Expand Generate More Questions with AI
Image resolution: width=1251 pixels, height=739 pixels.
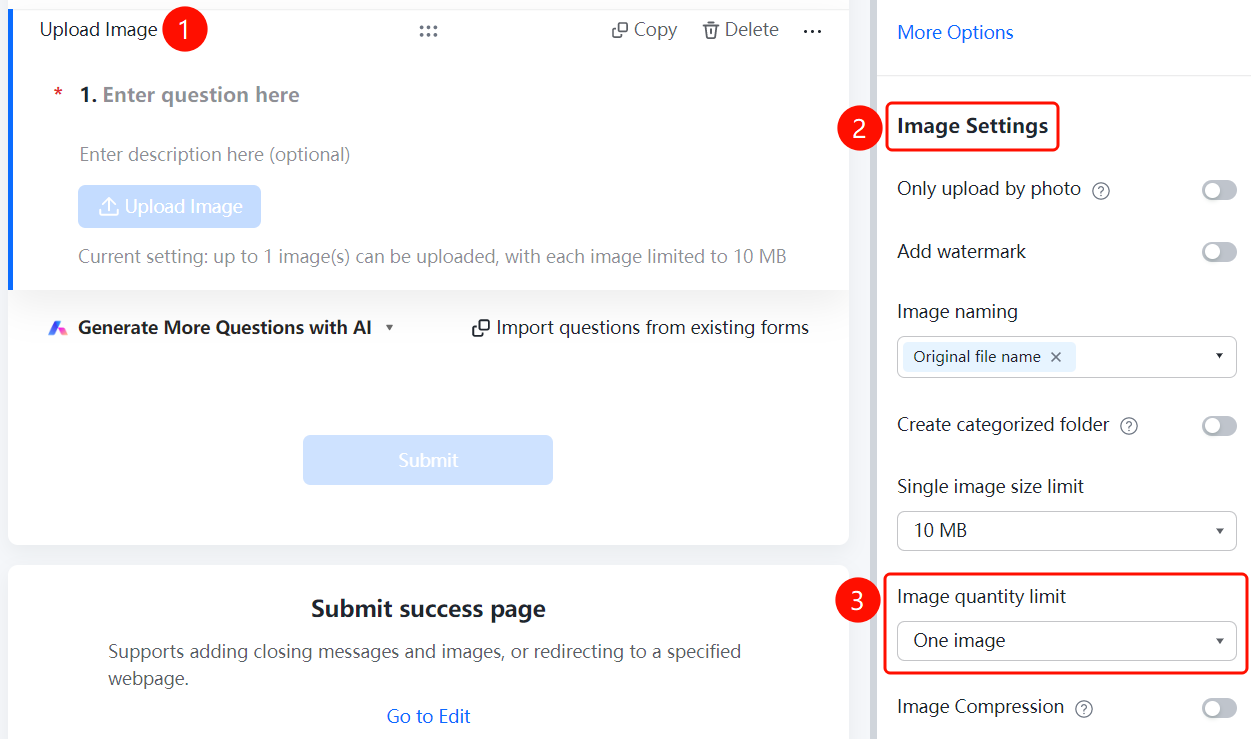coord(221,328)
